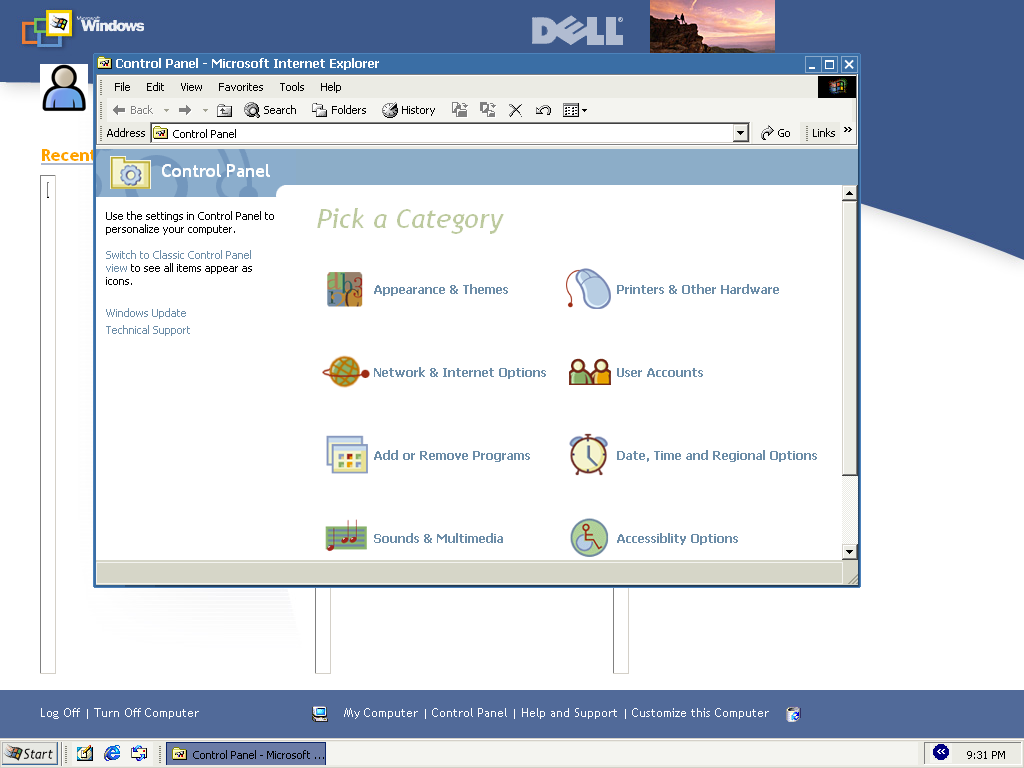Click the Delete X toolbar icon
This screenshot has width=1024, height=768.
tap(515, 110)
